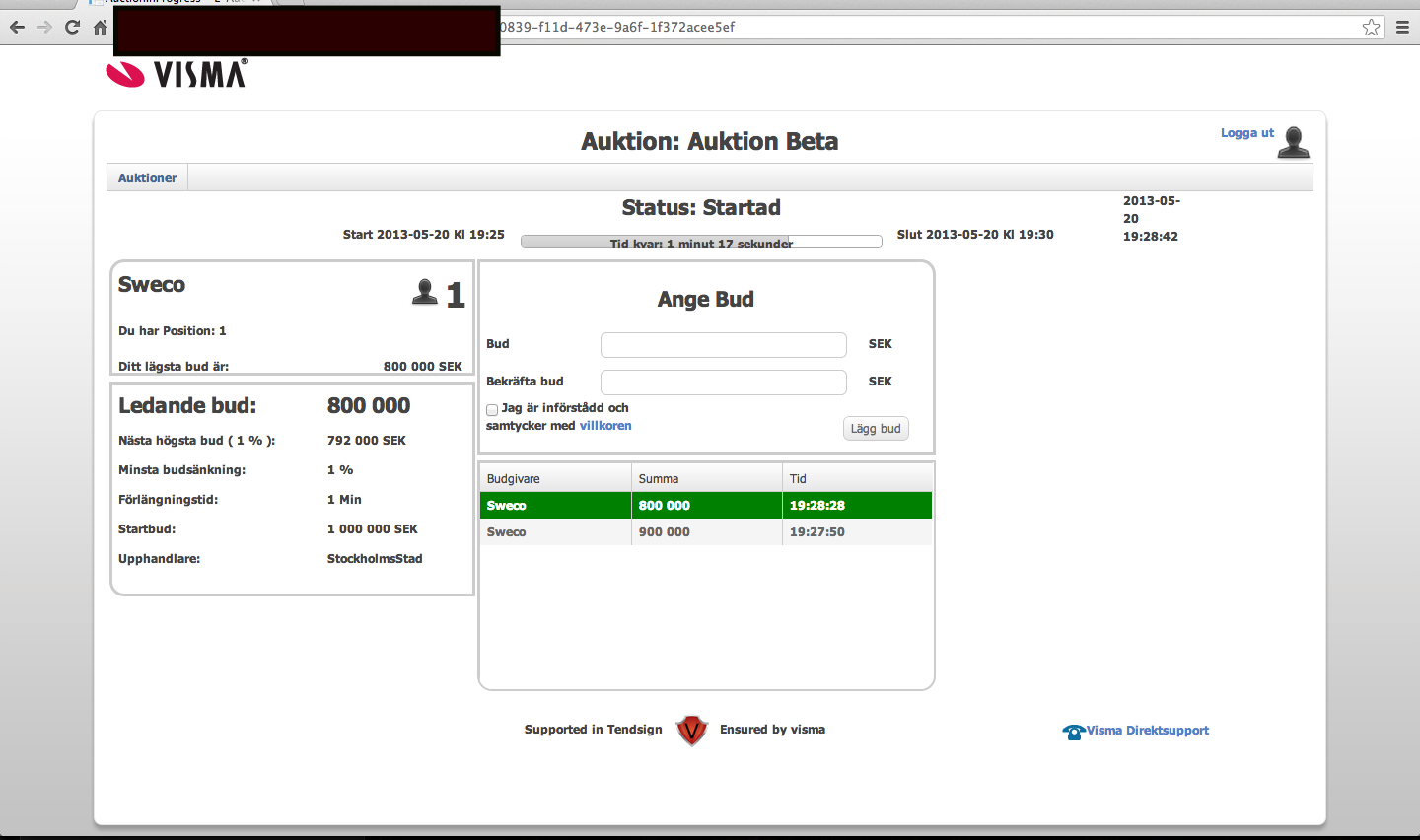Click the browser forward arrow

(44, 27)
